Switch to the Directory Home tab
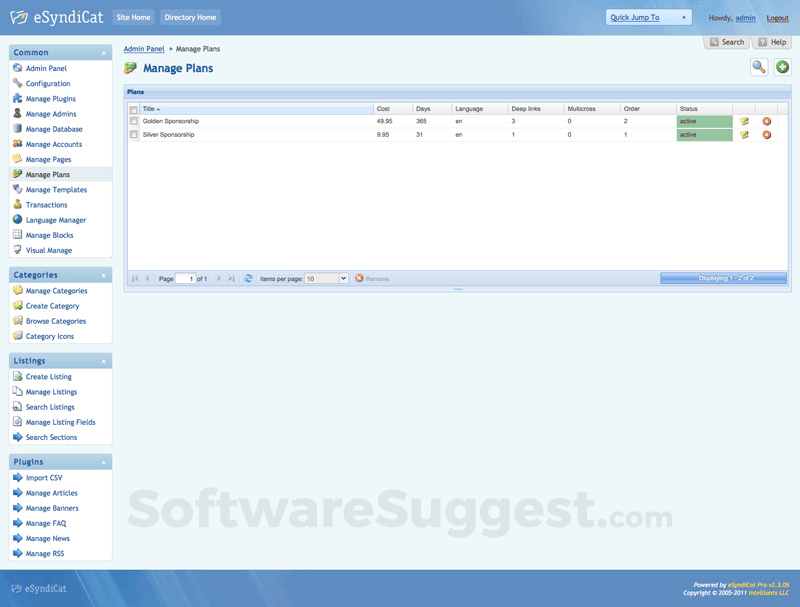Viewport: 800px width, 607px height. [190, 17]
